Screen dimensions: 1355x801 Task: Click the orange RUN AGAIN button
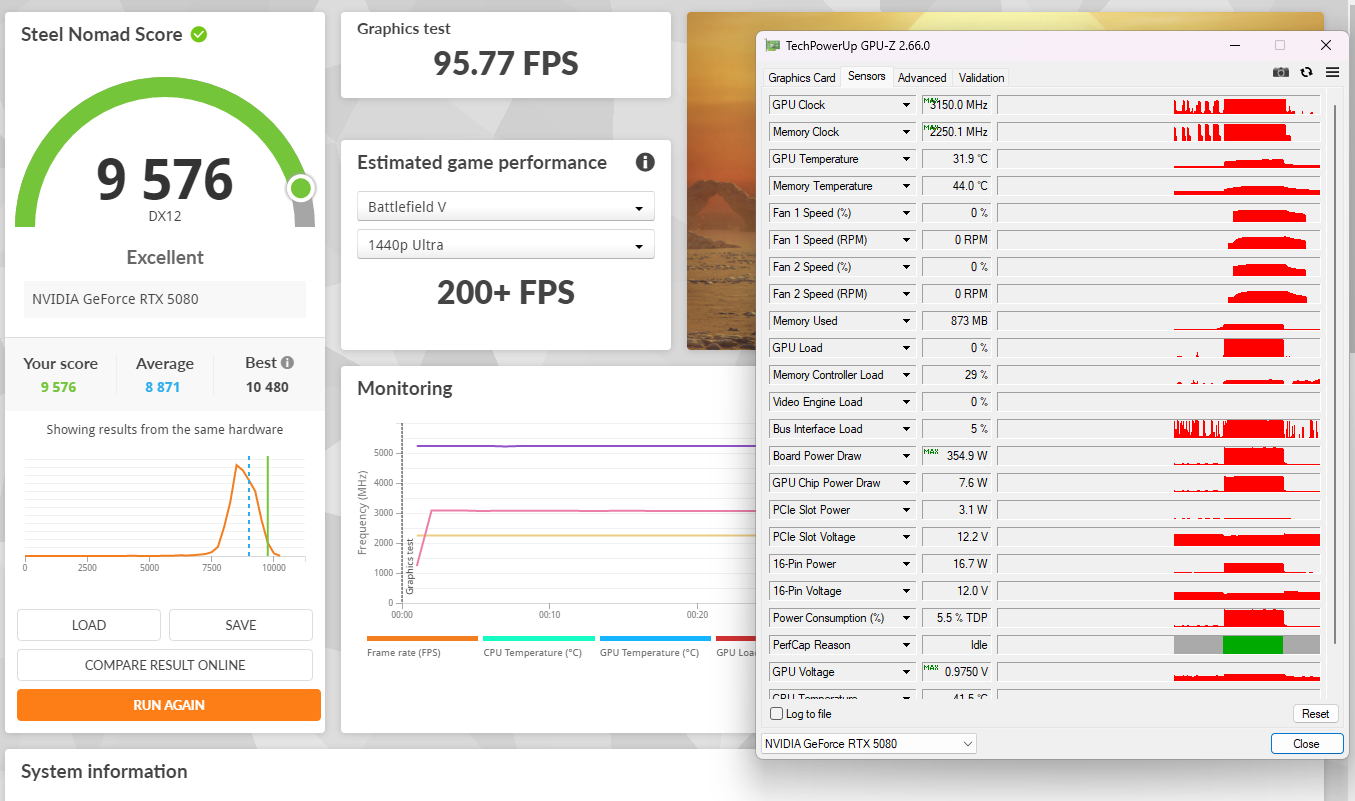169,705
